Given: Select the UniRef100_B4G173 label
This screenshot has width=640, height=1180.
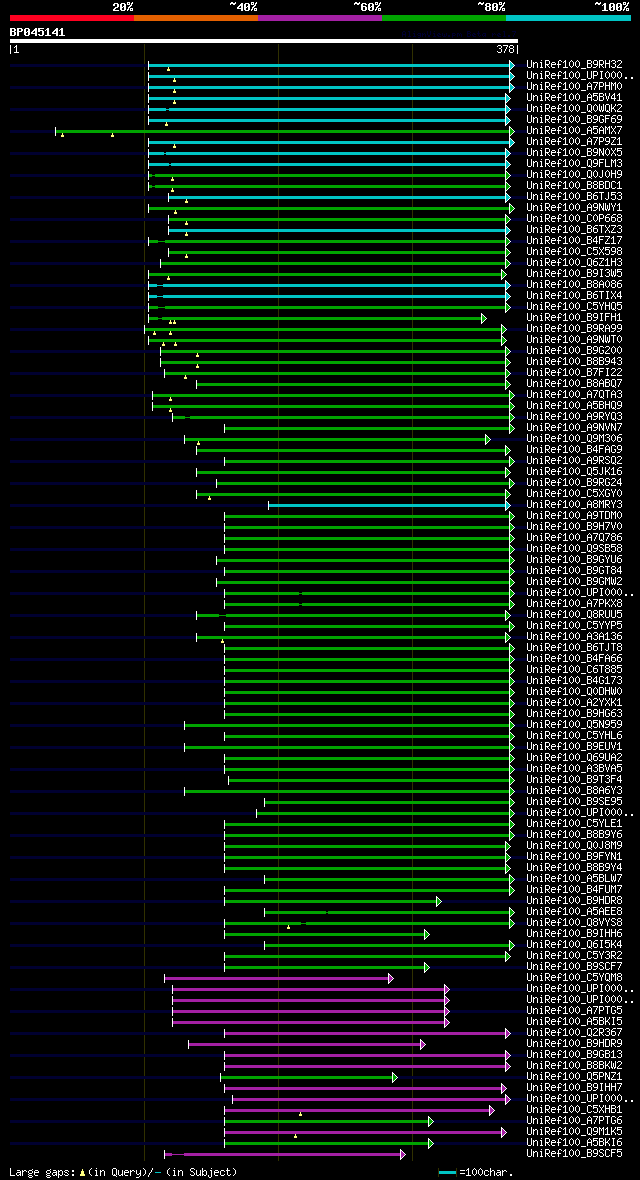Looking at the screenshot, I should click(574, 681).
